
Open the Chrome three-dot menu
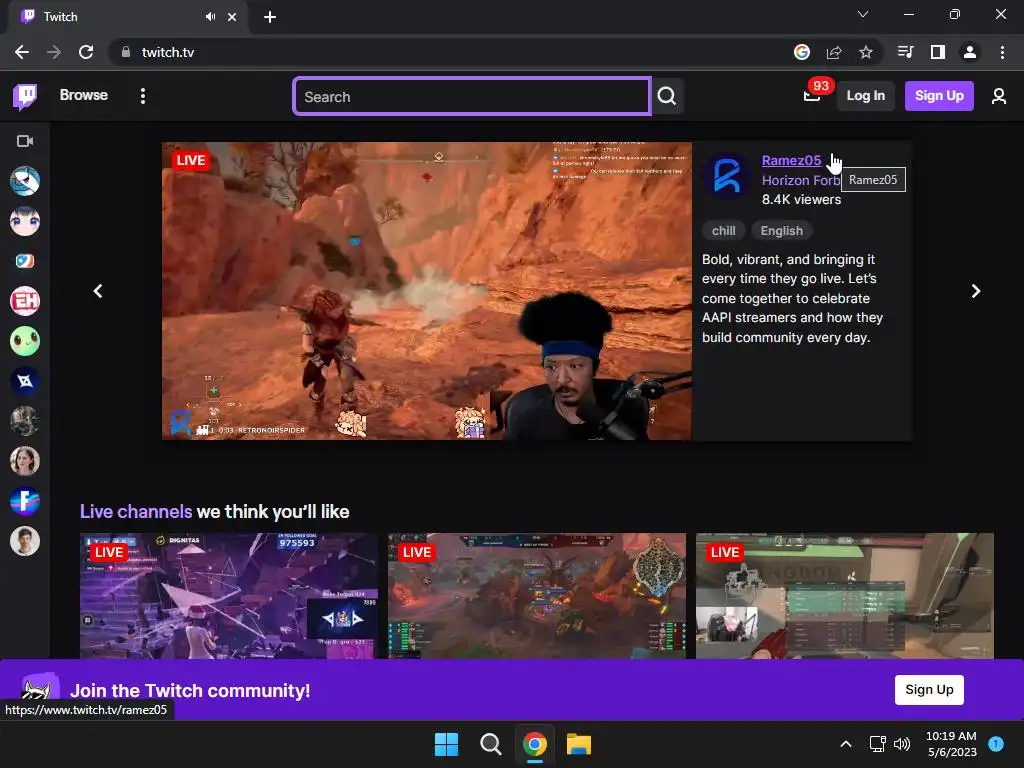pyautogui.click(x=1002, y=52)
